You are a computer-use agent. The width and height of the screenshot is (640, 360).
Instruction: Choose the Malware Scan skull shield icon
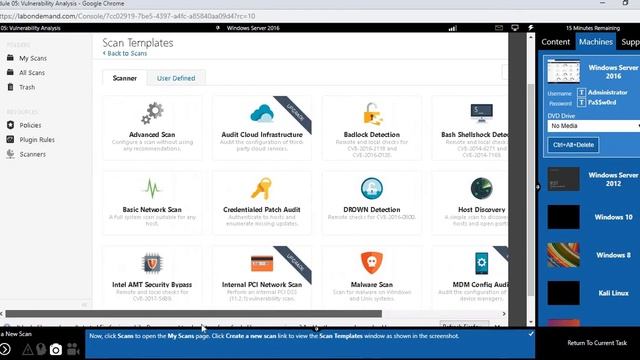click(372, 263)
